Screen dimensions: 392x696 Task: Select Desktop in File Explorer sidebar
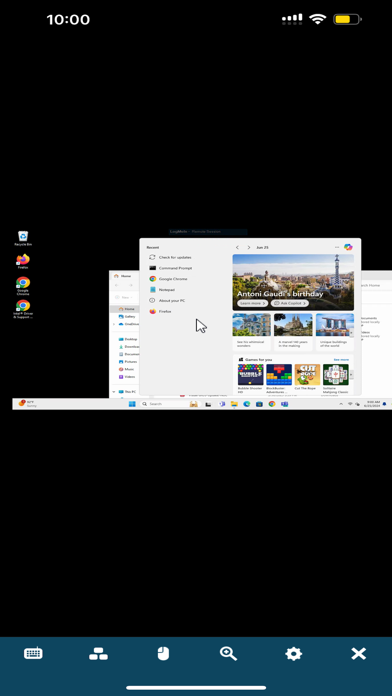pos(128,339)
